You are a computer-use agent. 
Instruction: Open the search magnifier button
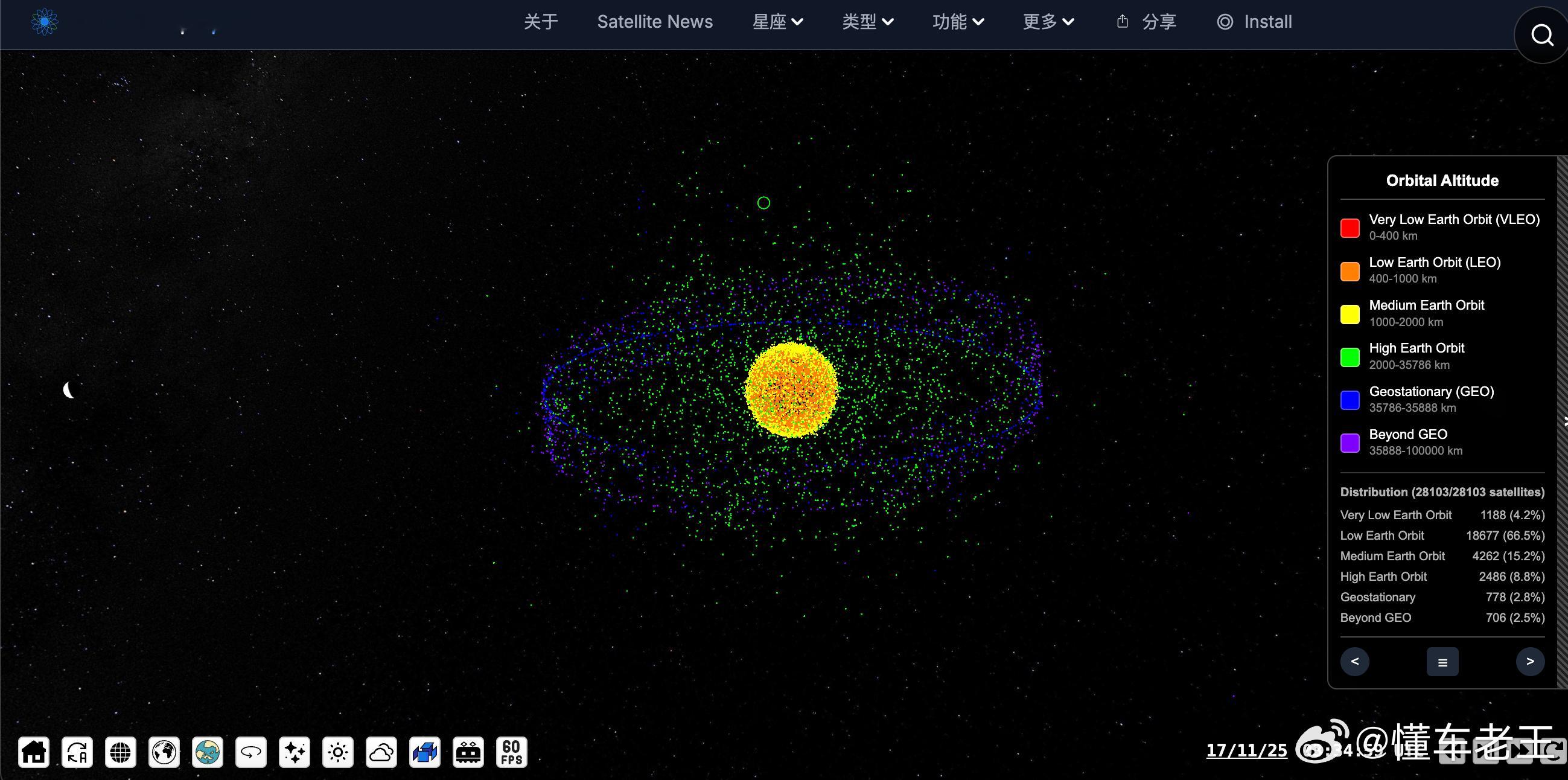[x=1541, y=35]
